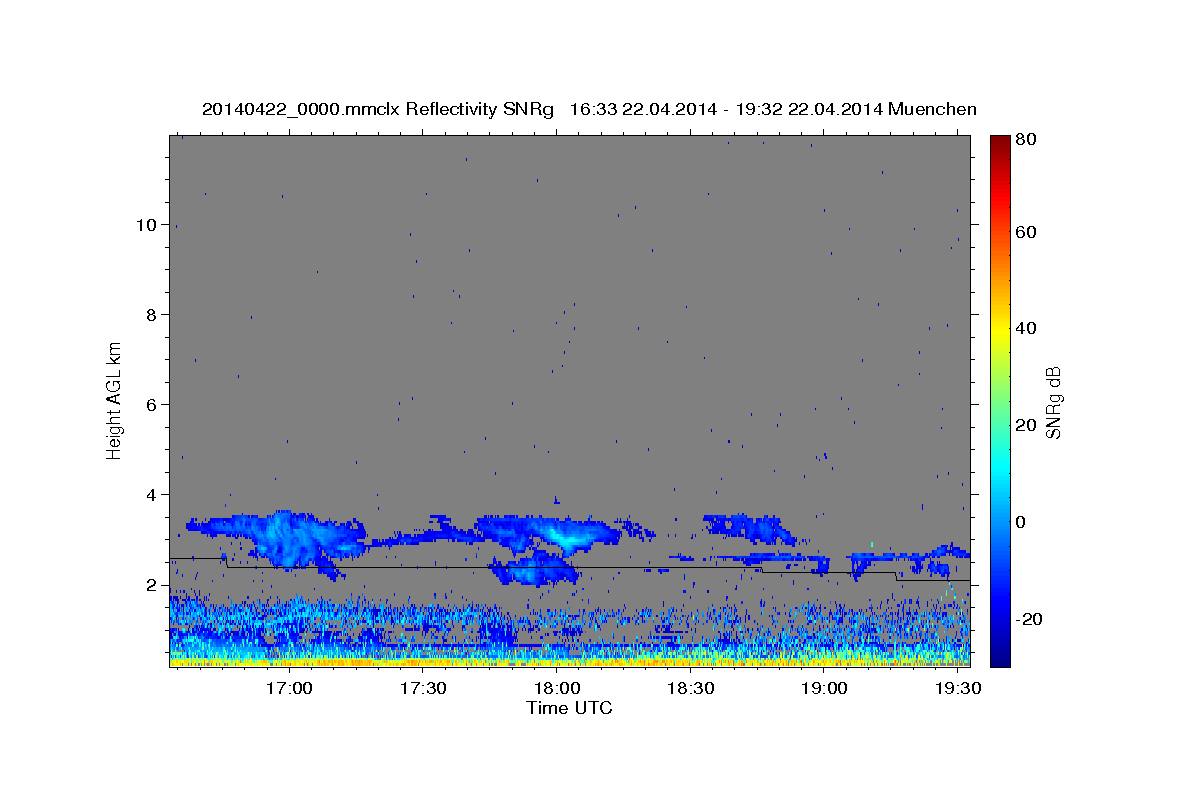Click the height tick label 6
This screenshot has width=1200, height=800.
(151, 404)
